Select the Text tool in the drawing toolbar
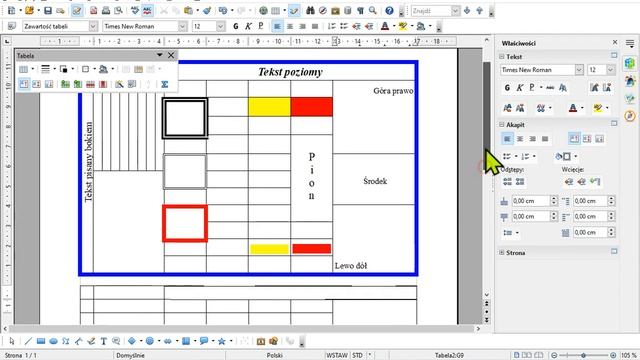 [x=103, y=341]
